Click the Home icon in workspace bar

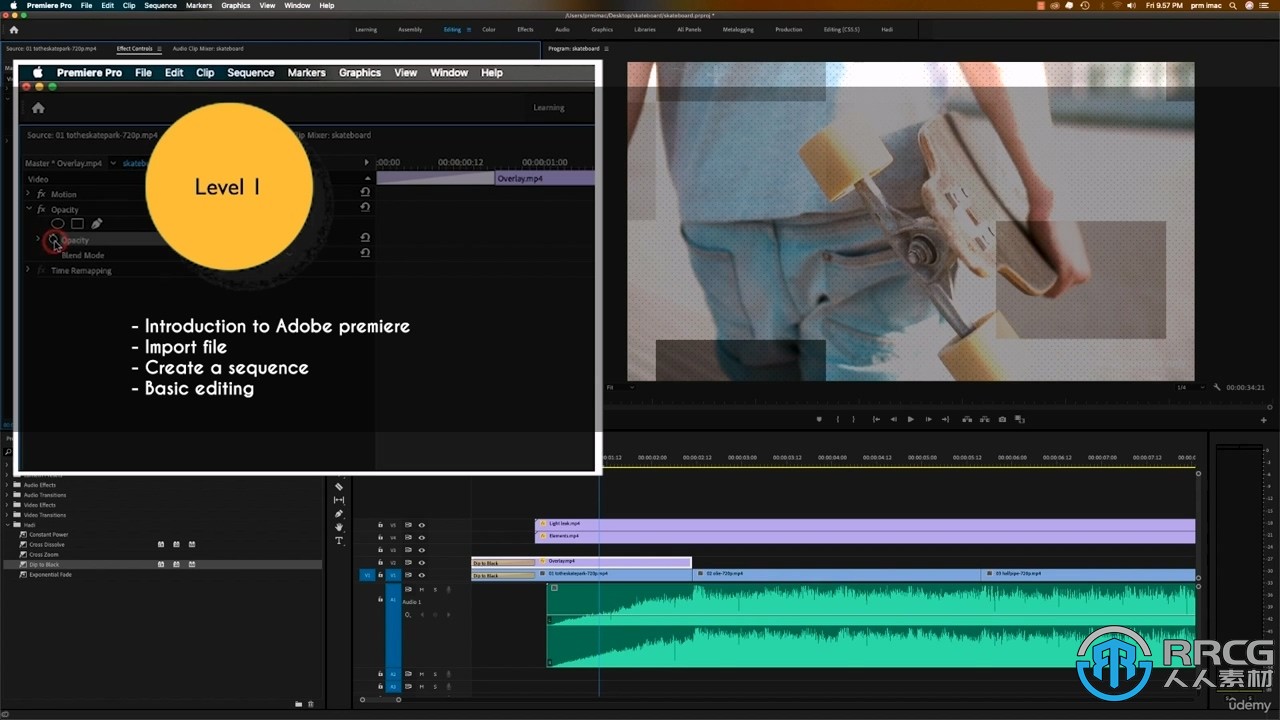[14, 29]
